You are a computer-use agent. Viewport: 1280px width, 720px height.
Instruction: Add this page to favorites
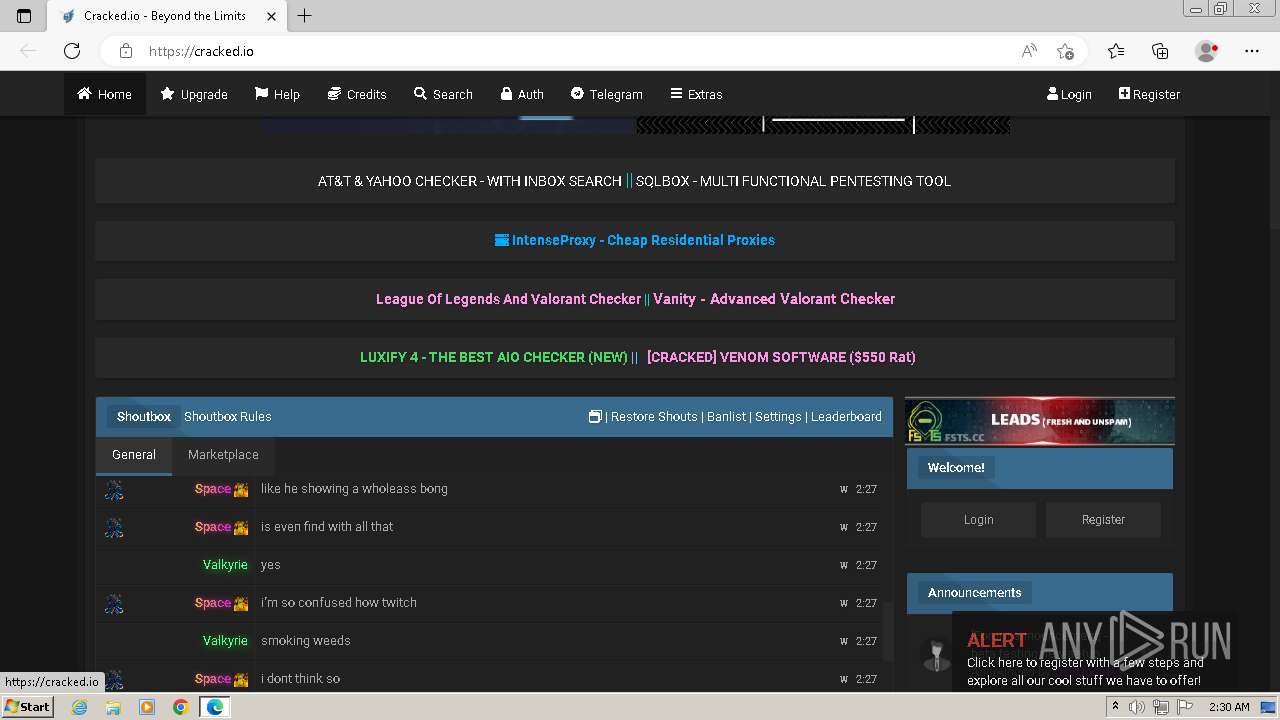click(1065, 51)
